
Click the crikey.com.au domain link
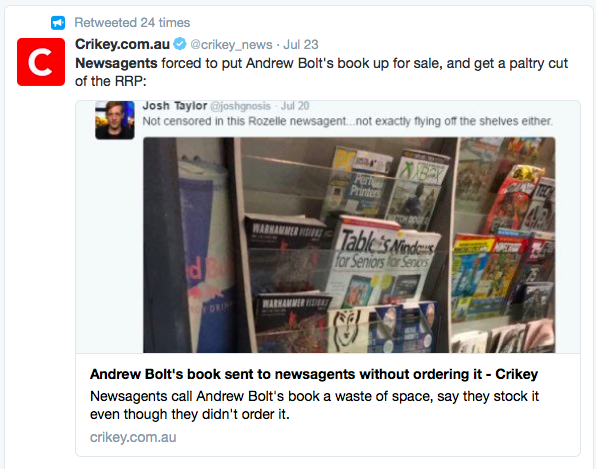pos(133,437)
